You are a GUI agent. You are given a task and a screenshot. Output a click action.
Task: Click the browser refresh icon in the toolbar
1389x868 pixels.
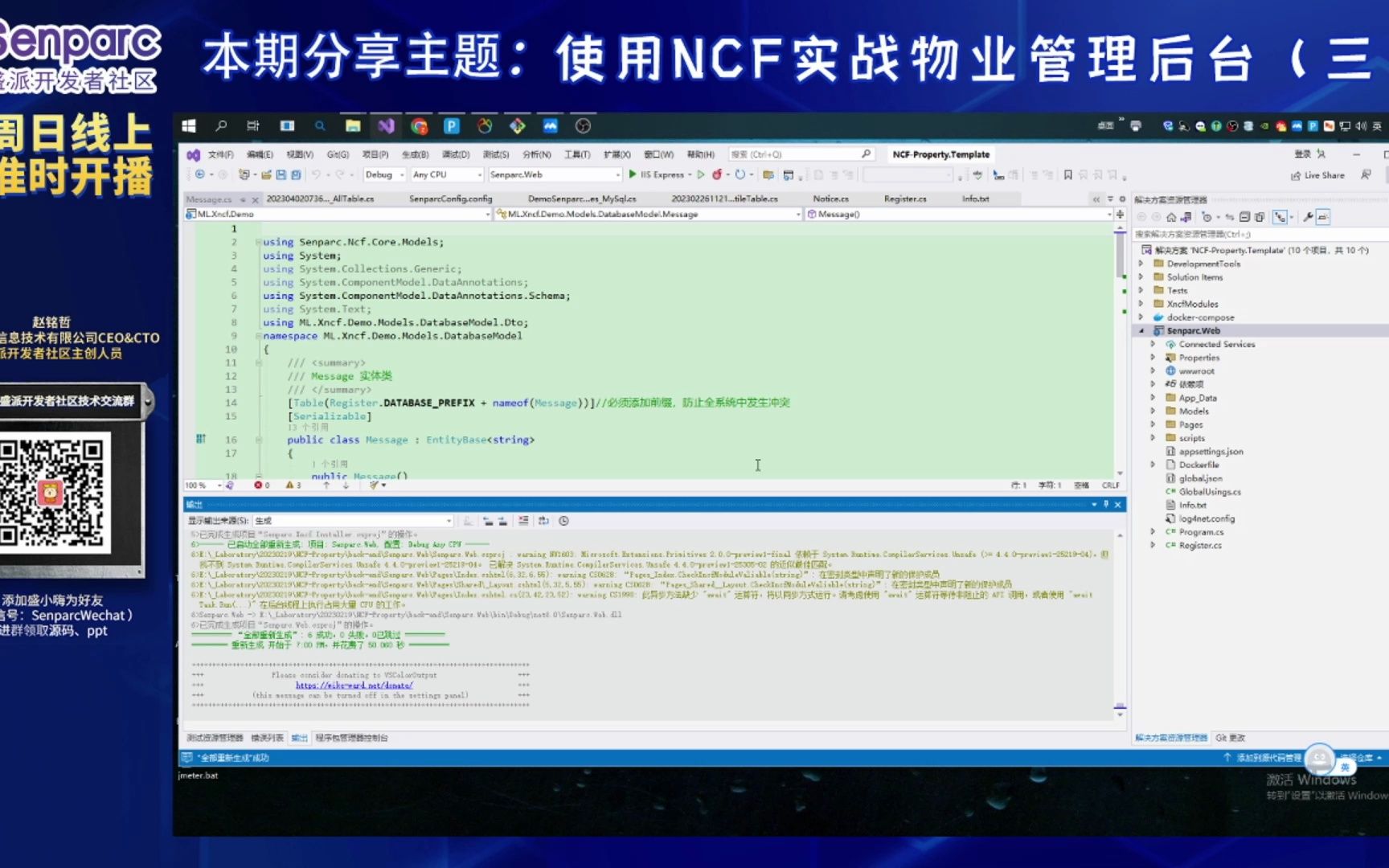point(740,174)
